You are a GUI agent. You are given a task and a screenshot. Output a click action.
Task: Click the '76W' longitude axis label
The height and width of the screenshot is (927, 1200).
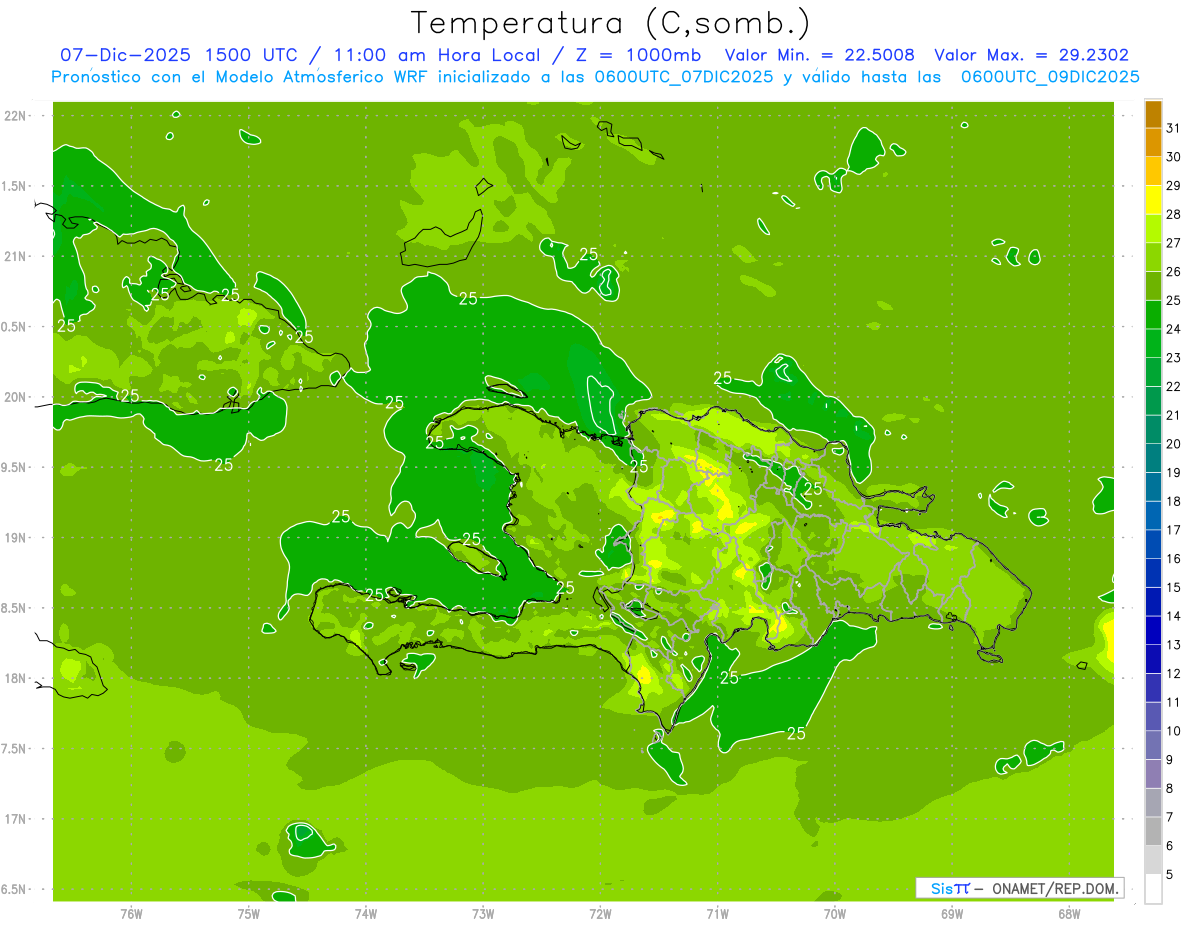[131, 913]
